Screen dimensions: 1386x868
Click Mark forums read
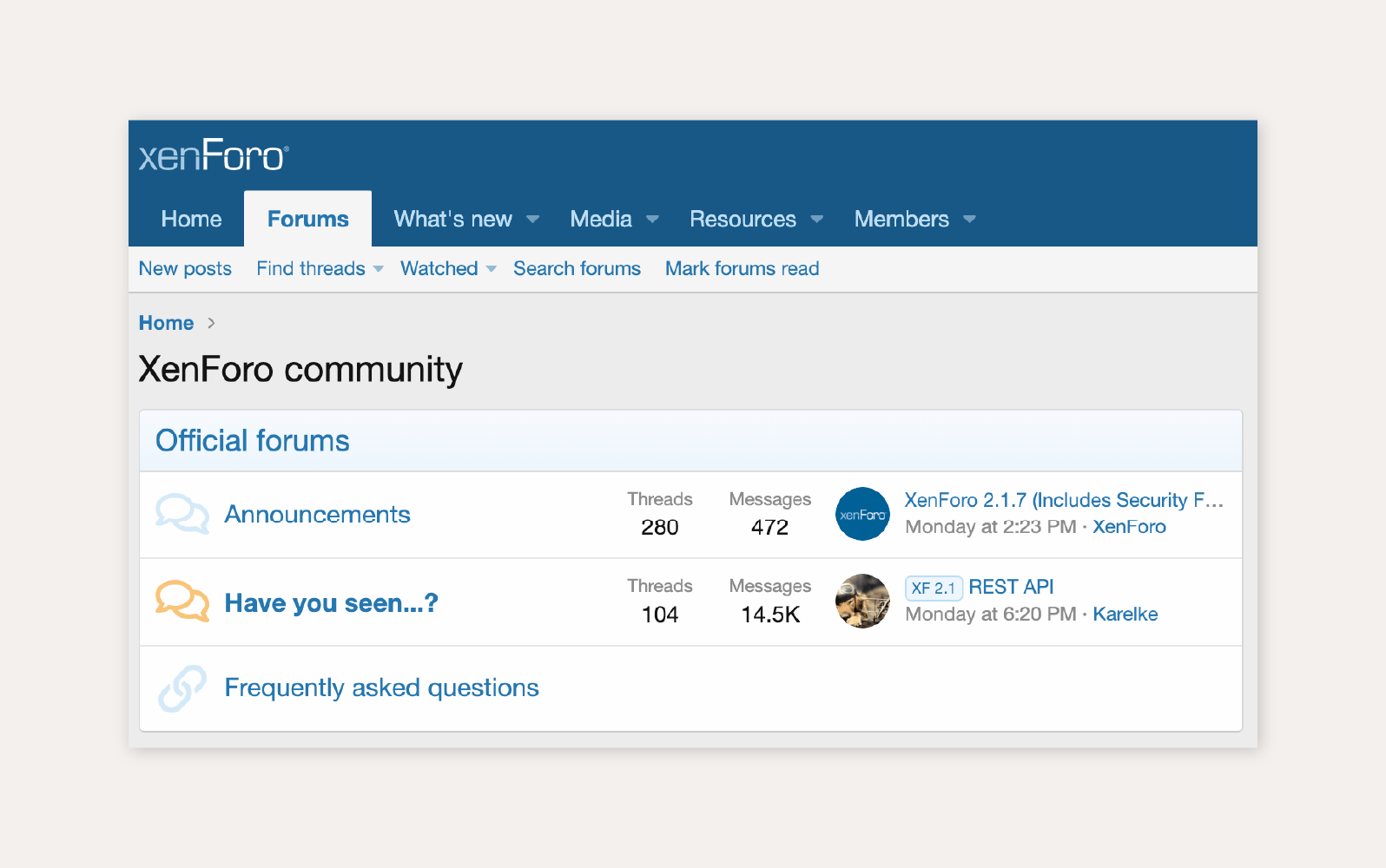click(742, 268)
